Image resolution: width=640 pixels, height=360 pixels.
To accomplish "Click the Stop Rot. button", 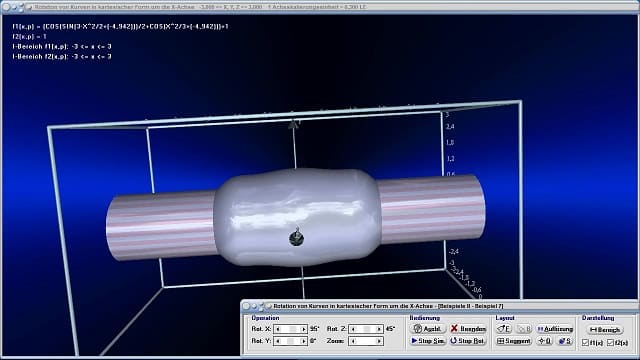I will pos(468,341).
